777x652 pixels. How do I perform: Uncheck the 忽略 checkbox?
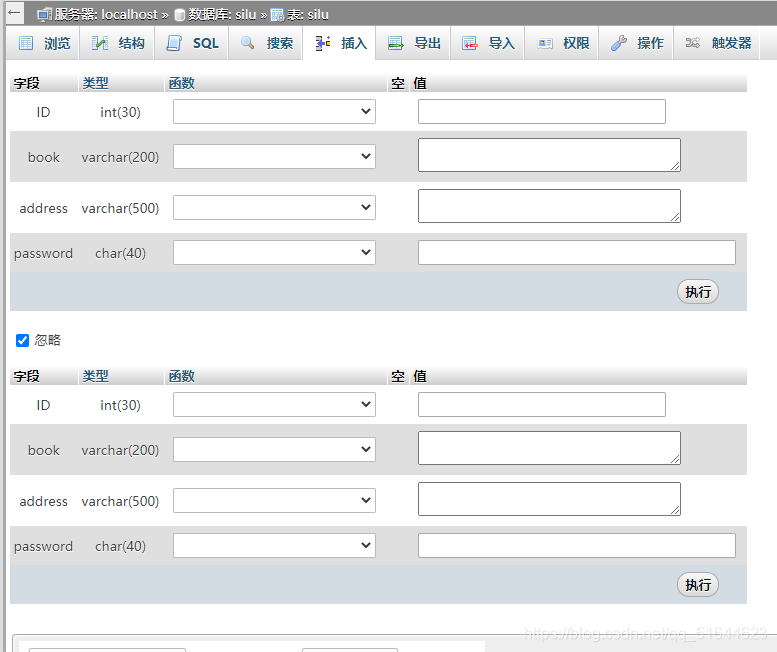[22, 340]
